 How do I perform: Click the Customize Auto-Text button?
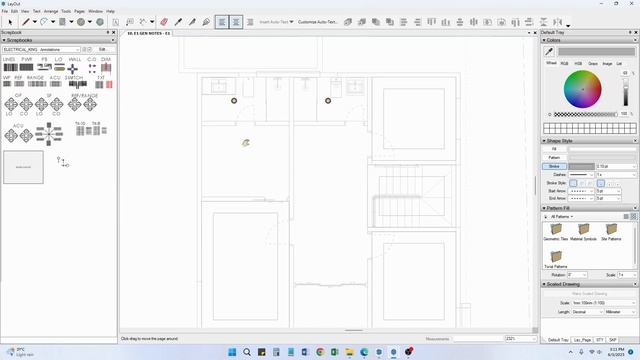click(x=318, y=22)
